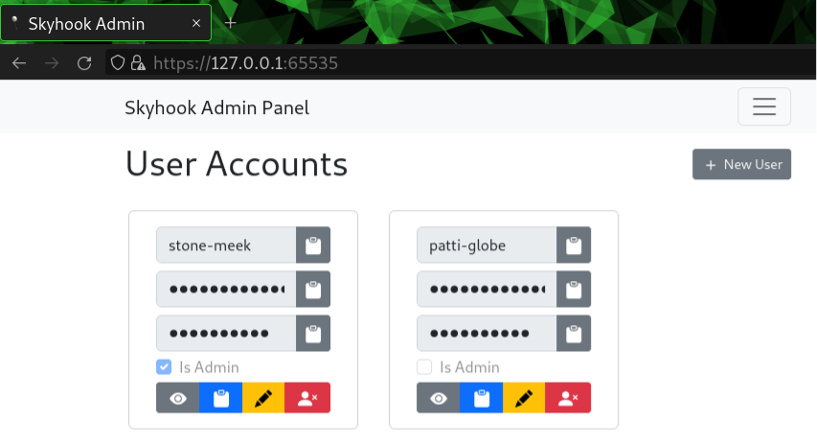Click the New User button
Screen dimensions: 817x447
pos(741,164)
